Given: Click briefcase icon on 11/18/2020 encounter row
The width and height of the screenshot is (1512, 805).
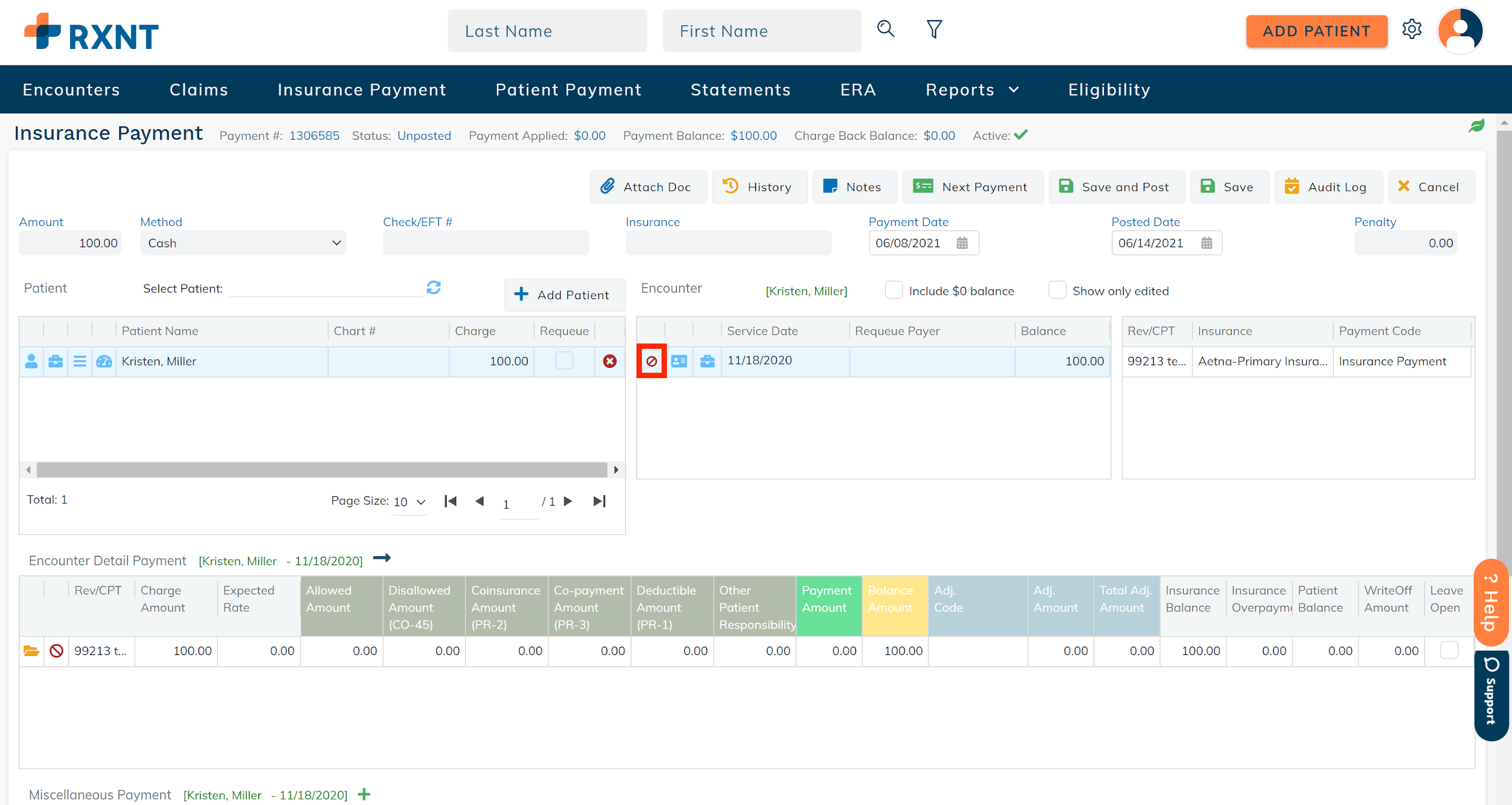Looking at the screenshot, I should 707,362.
